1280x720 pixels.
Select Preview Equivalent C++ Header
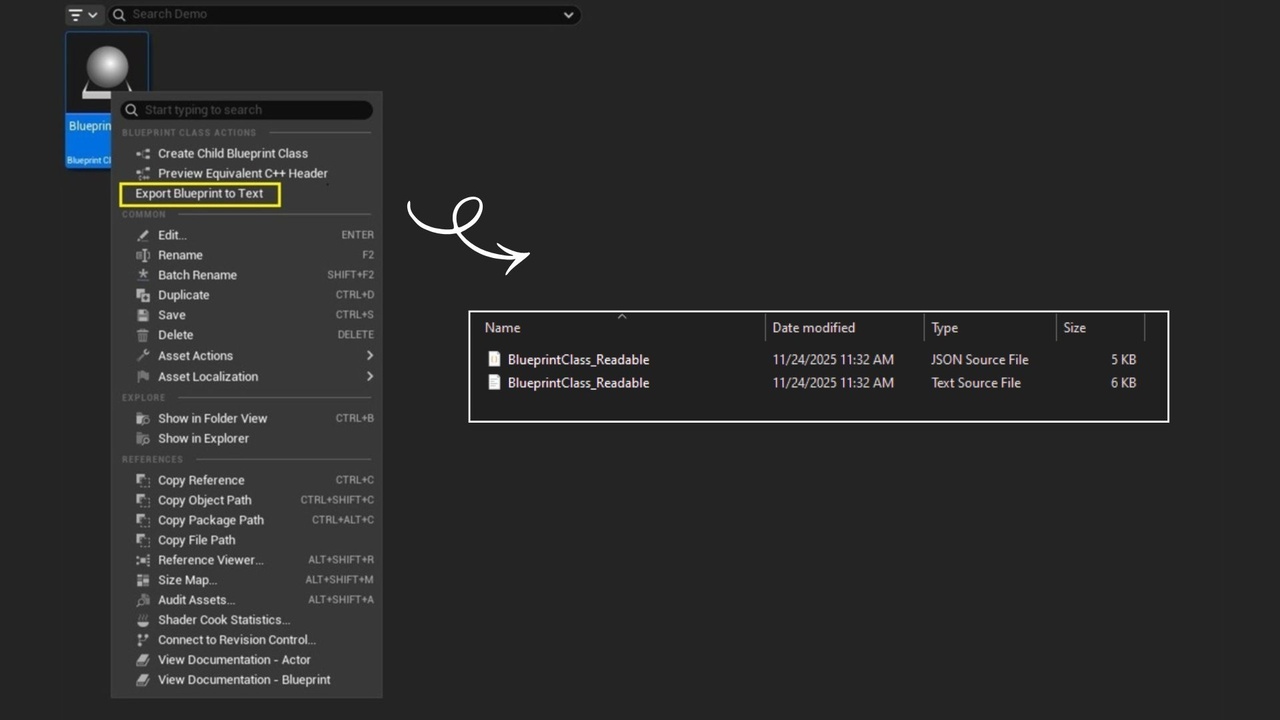click(x=242, y=173)
